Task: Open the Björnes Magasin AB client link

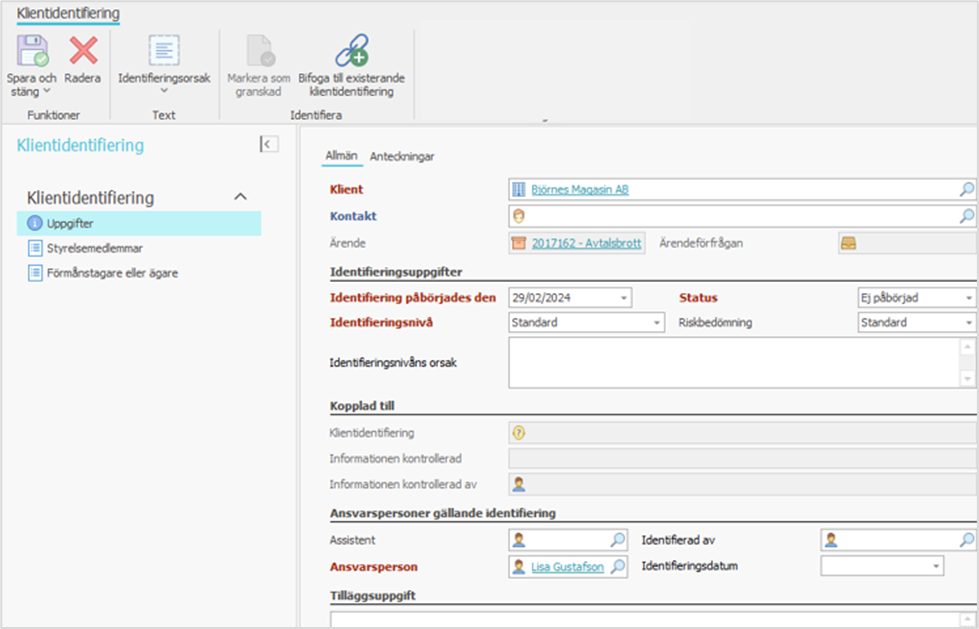Action: [579, 189]
